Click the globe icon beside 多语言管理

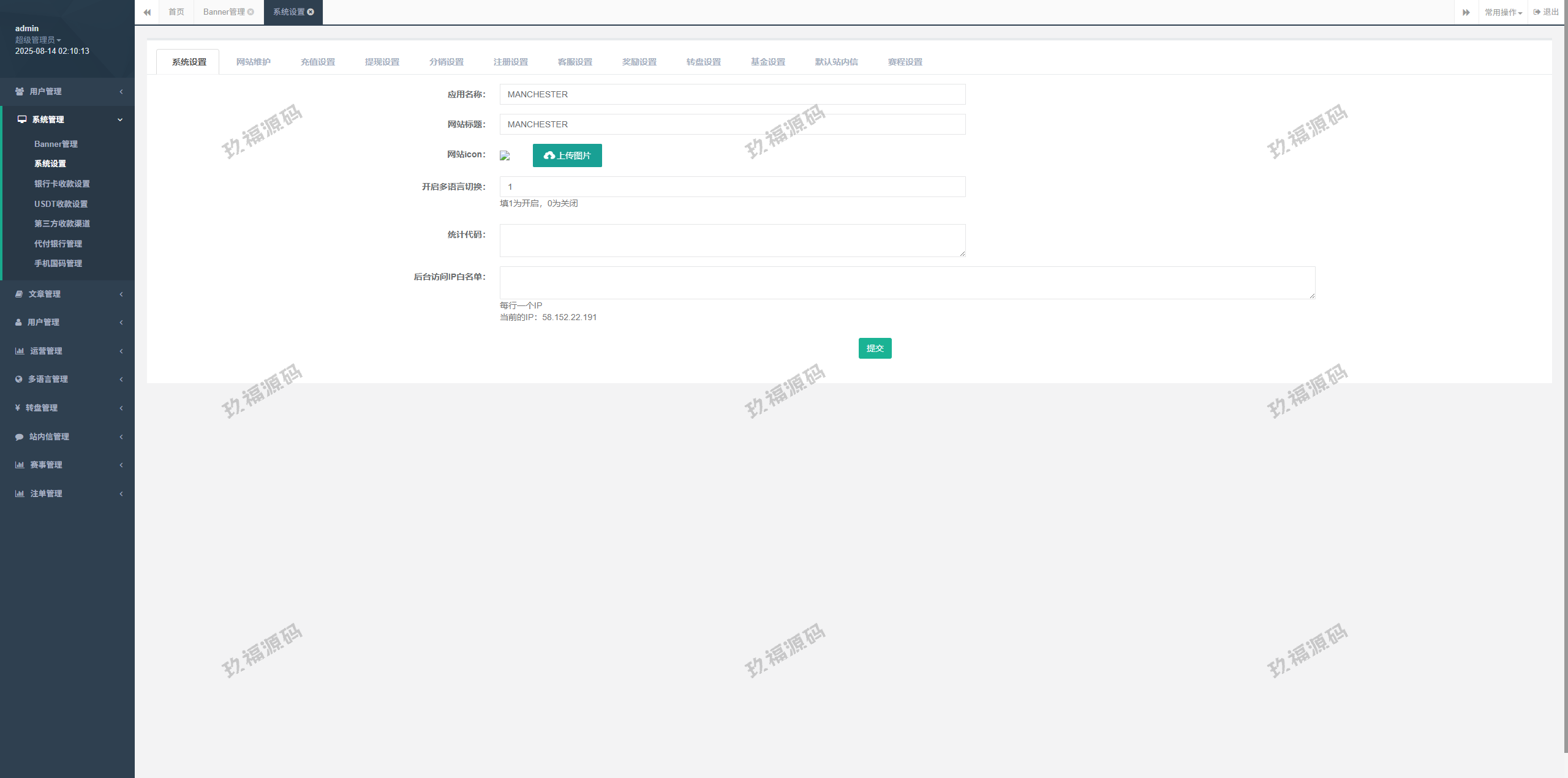19,379
